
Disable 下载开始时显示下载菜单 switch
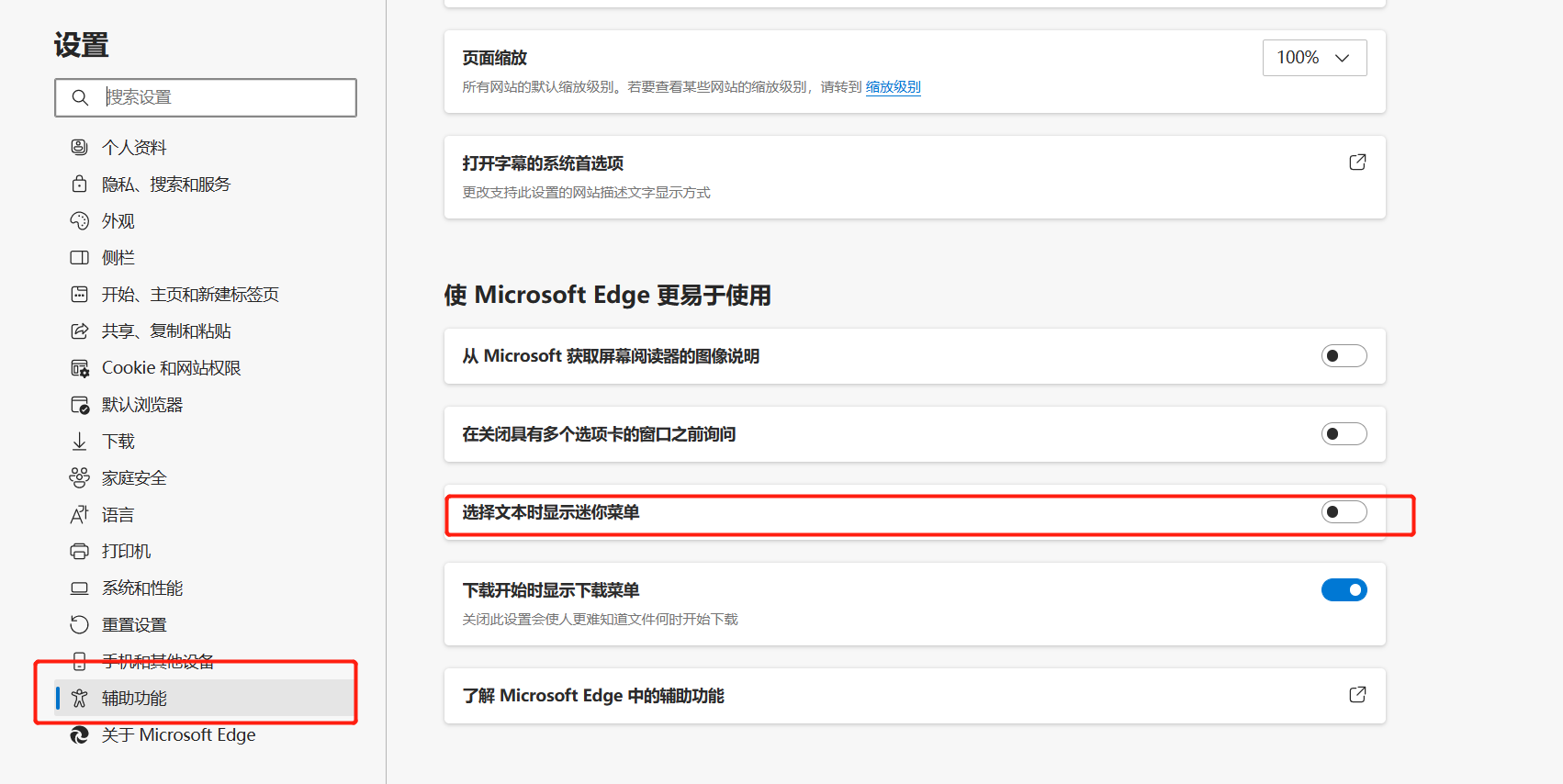tap(1344, 590)
